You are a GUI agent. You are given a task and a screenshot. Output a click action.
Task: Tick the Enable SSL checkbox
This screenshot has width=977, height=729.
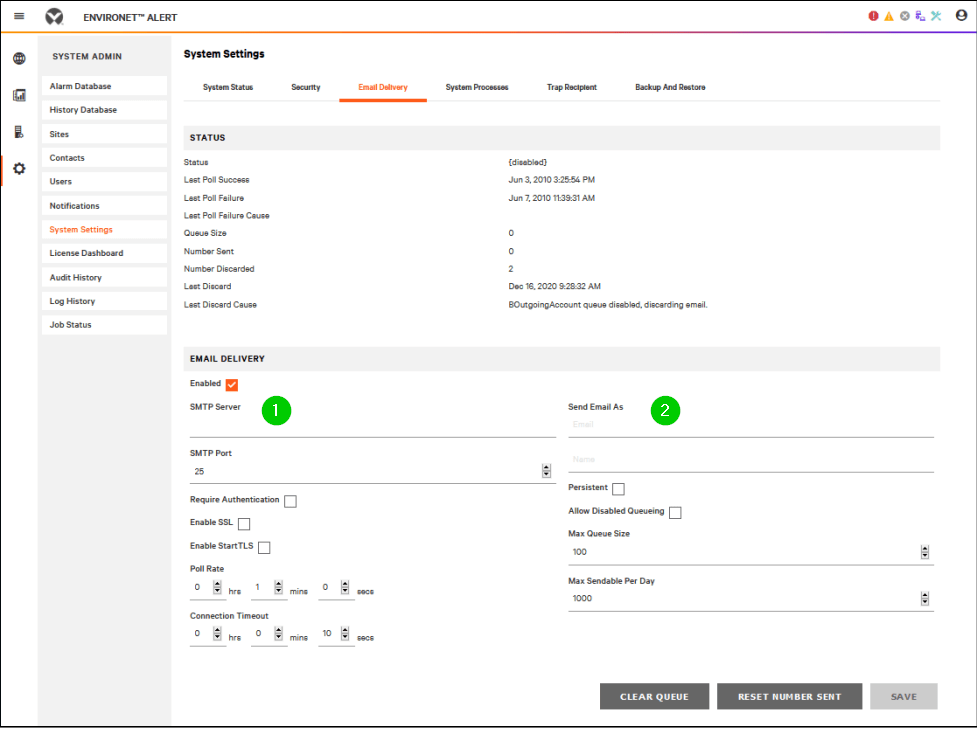pyautogui.click(x=244, y=524)
